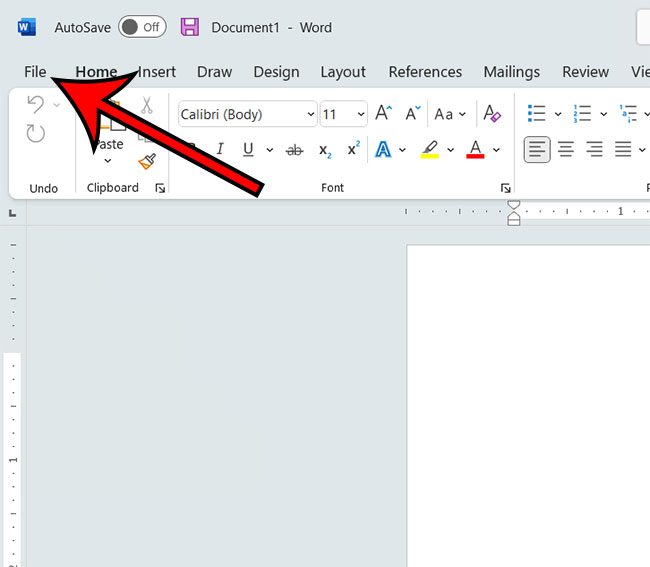Toggle the AutoSave switch
Screen dimensions: 650x567
(x=141, y=27)
